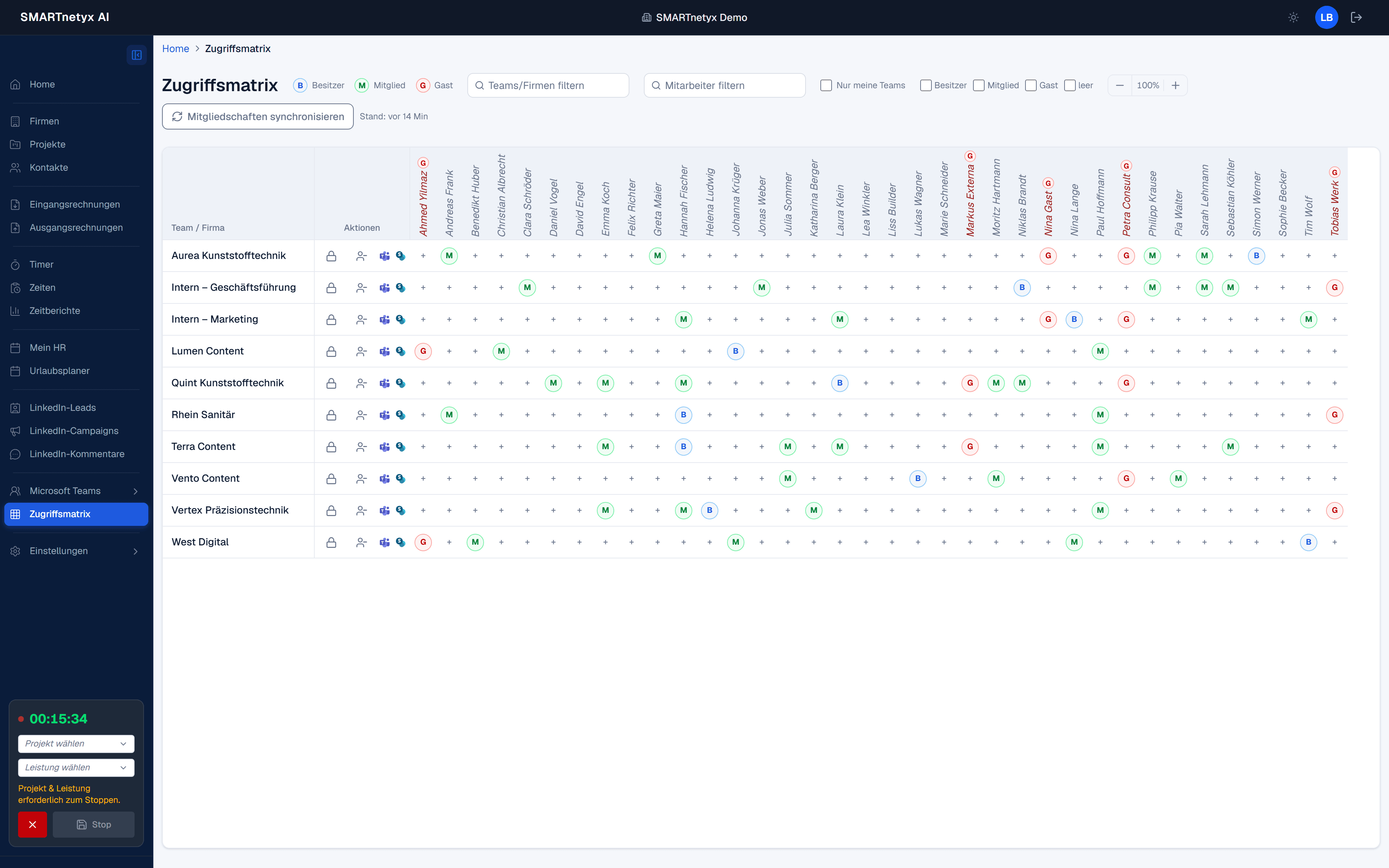1389x868 pixels.
Task: Click the lock icon for Aurea Kunststofftechnik
Action: 331,256
